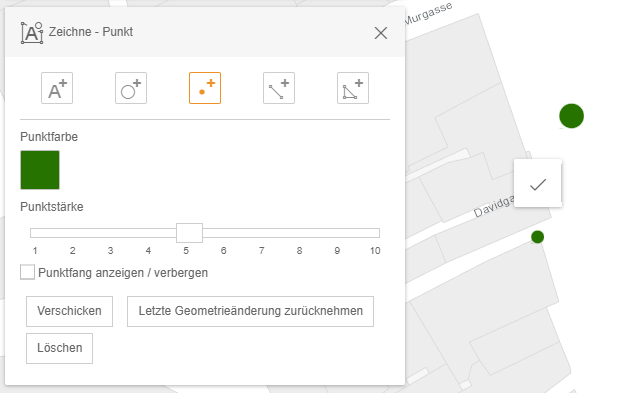Select the add circle drawing tool
625x393 pixels.
pos(131,88)
